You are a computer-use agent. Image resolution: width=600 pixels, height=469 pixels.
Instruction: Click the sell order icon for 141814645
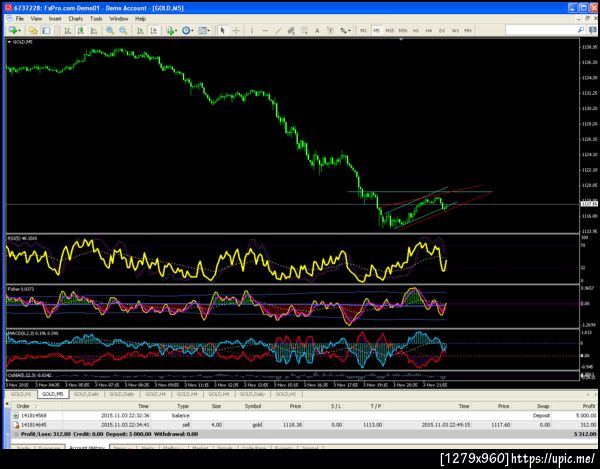[x=16, y=425]
